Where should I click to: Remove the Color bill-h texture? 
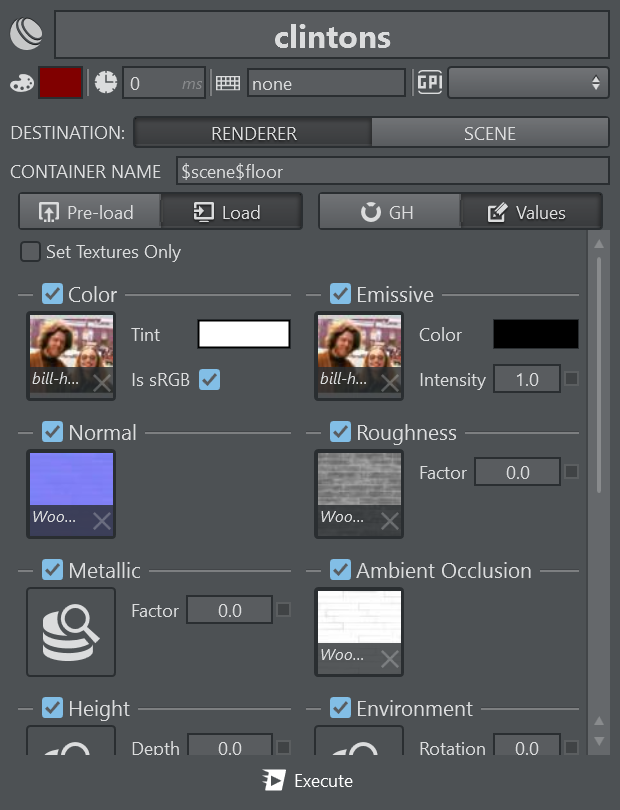(102, 383)
